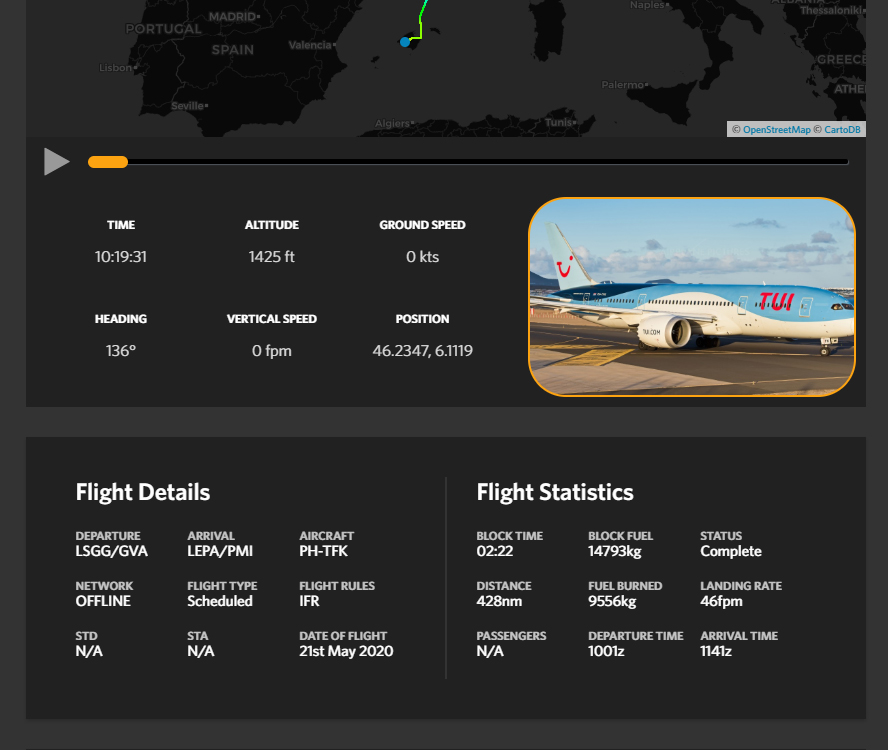Image resolution: width=888 pixels, height=750 pixels.
Task: Click the block fuel value 14793kg
Action: pyautogui.click(x=614, y=551)
